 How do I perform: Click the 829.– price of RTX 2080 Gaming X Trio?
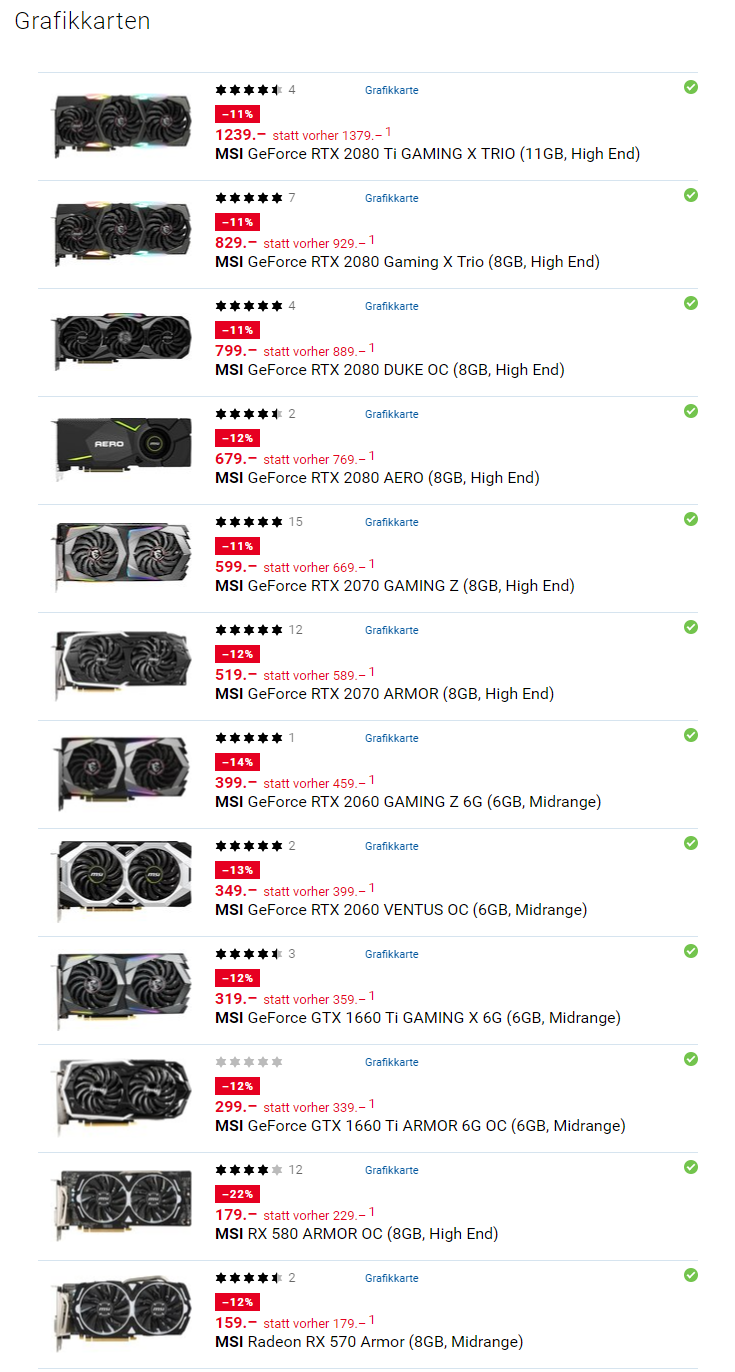pyautogui.click(x=236, y=242)
